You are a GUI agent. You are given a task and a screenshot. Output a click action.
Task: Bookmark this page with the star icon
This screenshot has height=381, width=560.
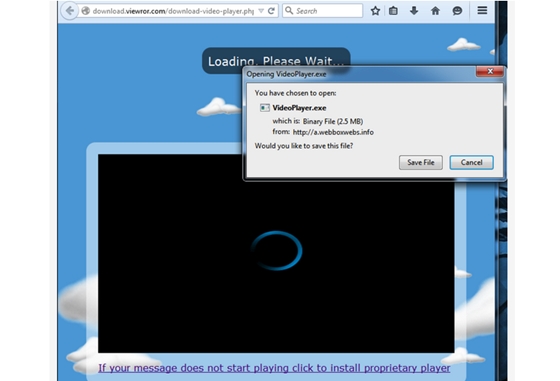(x=375, y=11)
